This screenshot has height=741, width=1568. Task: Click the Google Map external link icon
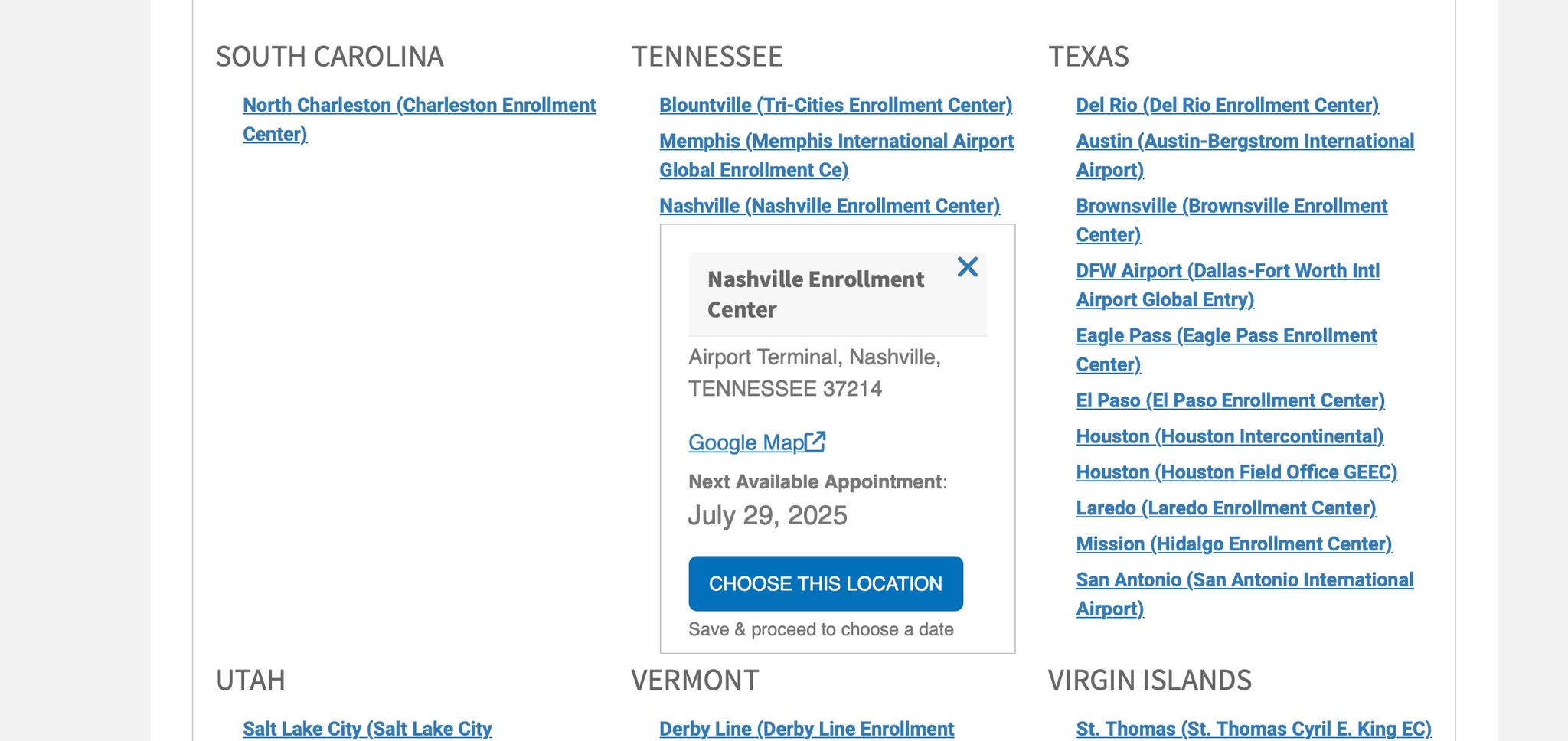pyautogui.click(x=816, y=442)
